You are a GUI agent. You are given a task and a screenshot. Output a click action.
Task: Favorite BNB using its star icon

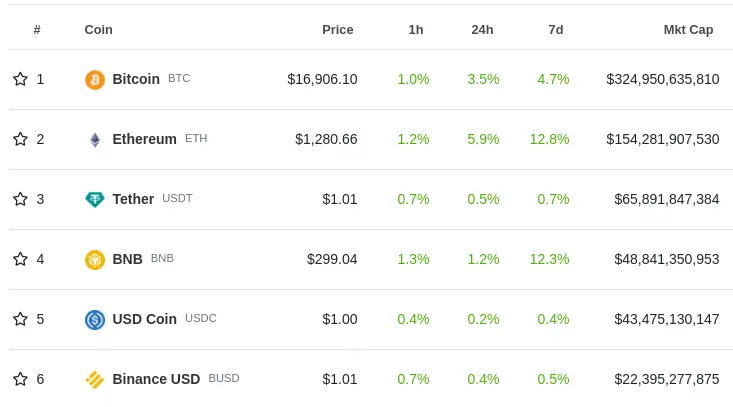click(20, 259)
